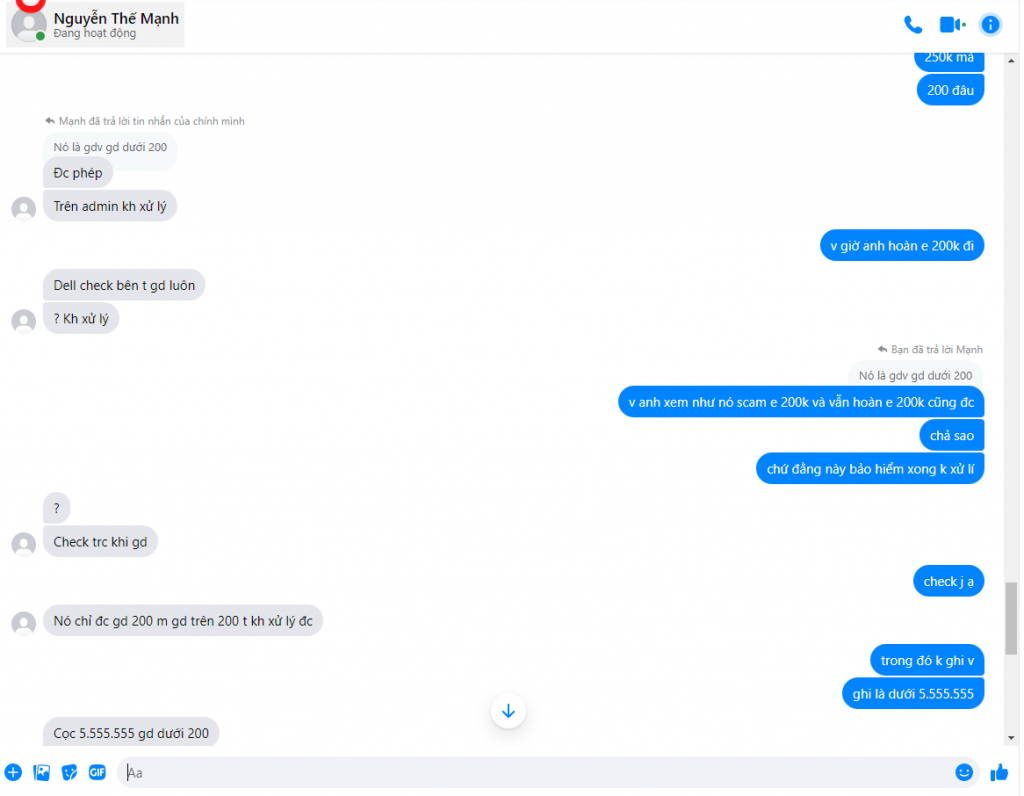Image resolution: width=1024 pixels, height=796 pixels.
Task: Open emoji picker in message box
Action: tap(963, 772)
